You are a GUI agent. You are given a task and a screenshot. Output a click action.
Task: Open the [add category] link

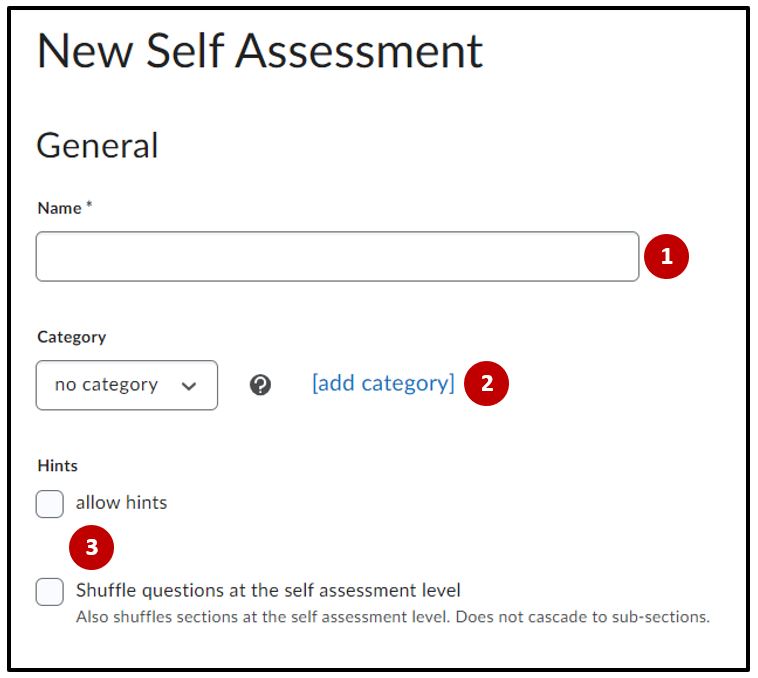click(383, 383)
